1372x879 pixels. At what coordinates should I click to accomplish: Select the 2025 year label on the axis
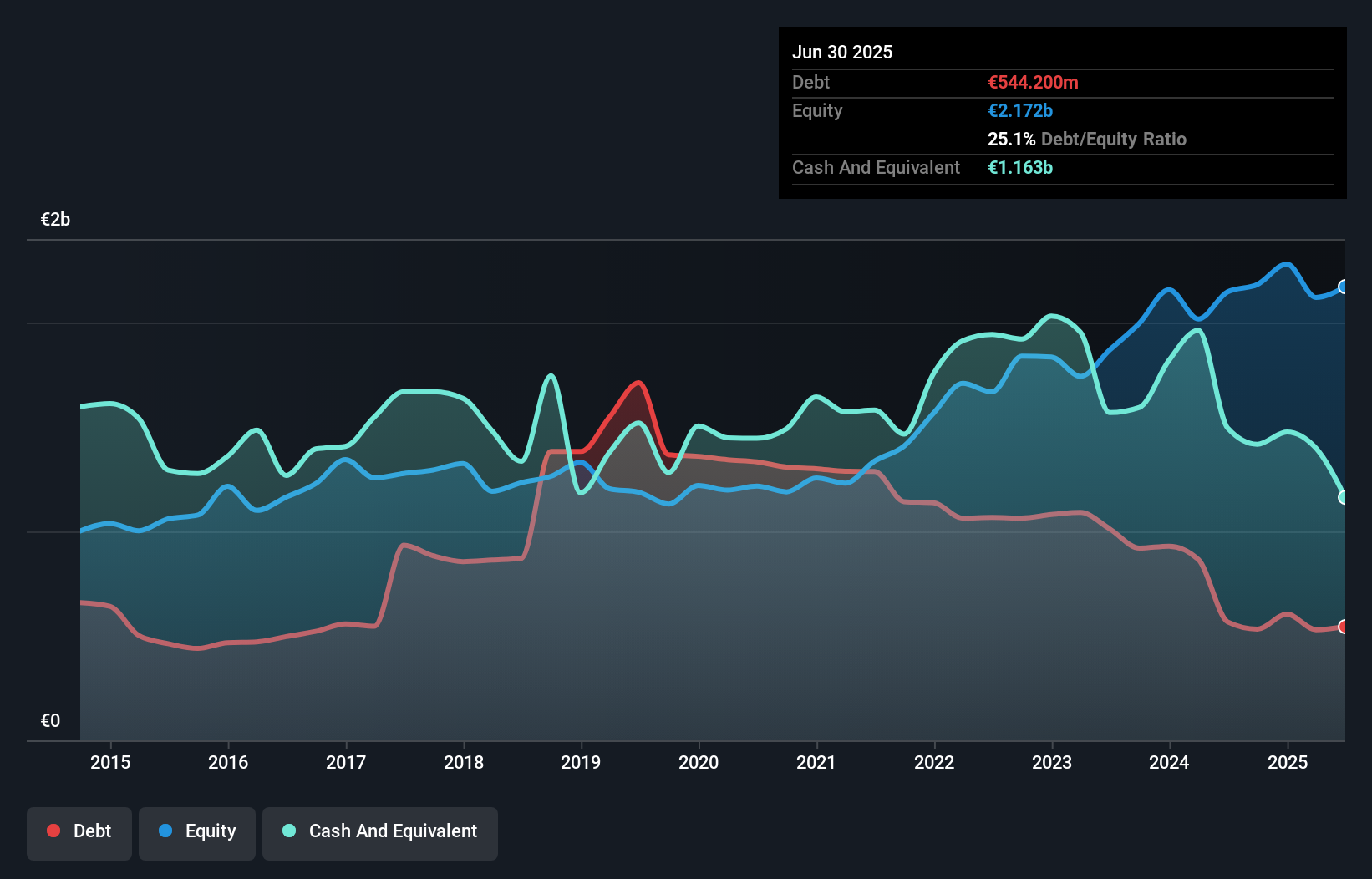pyautogui.click(x=1288, y=762)
